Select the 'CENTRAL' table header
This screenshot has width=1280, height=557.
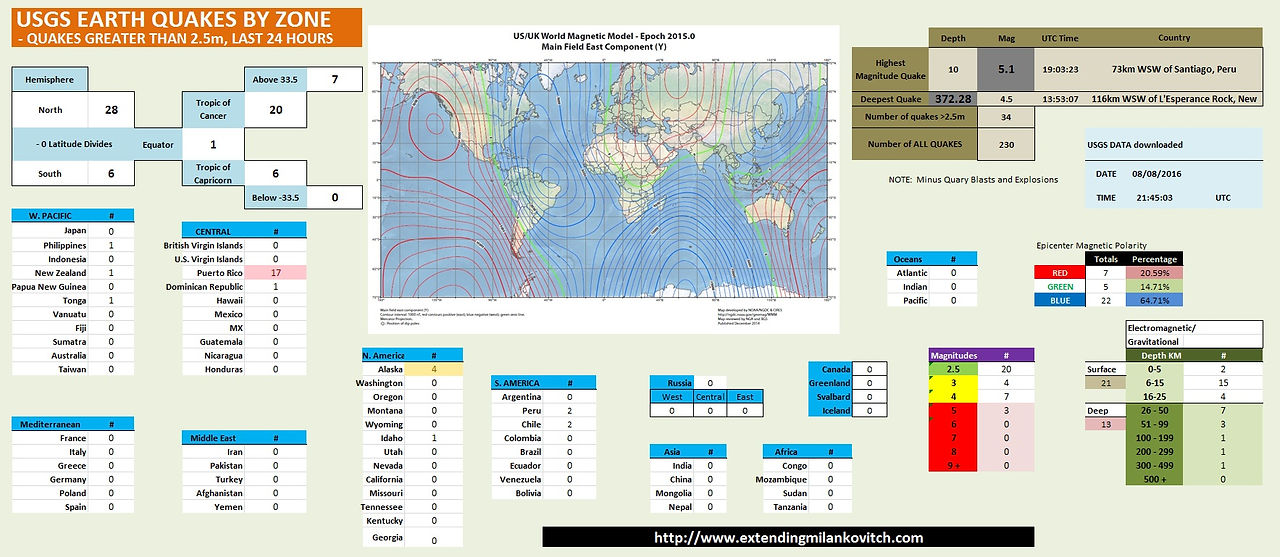214,231
